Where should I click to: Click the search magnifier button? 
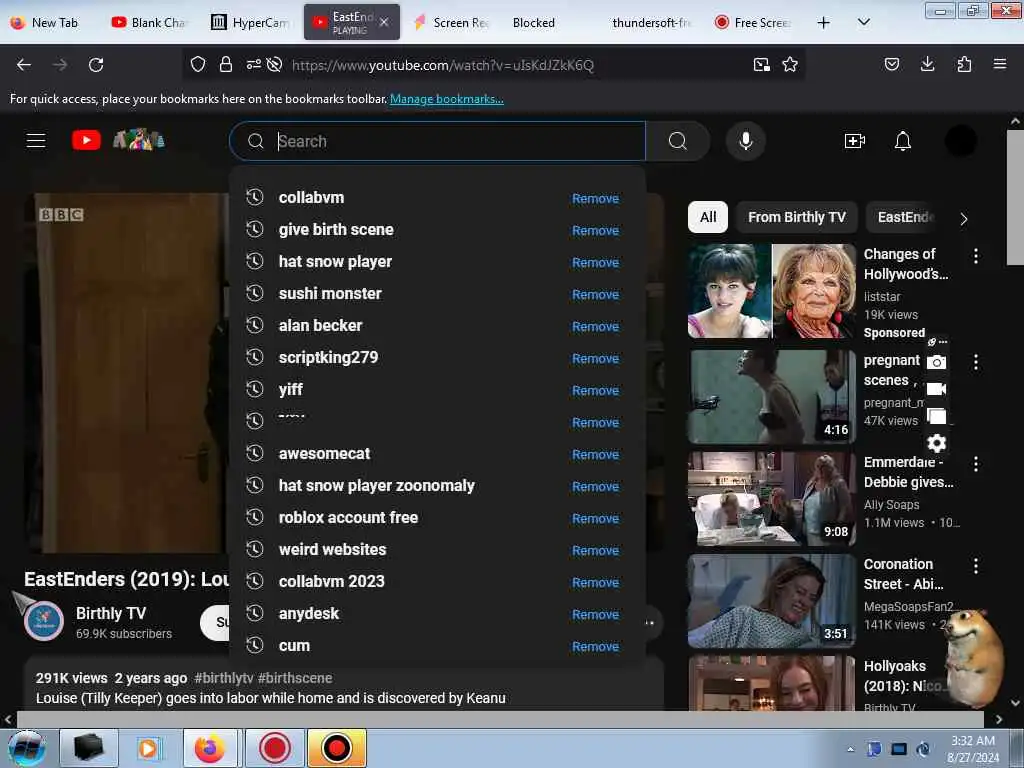pos(678,141)
